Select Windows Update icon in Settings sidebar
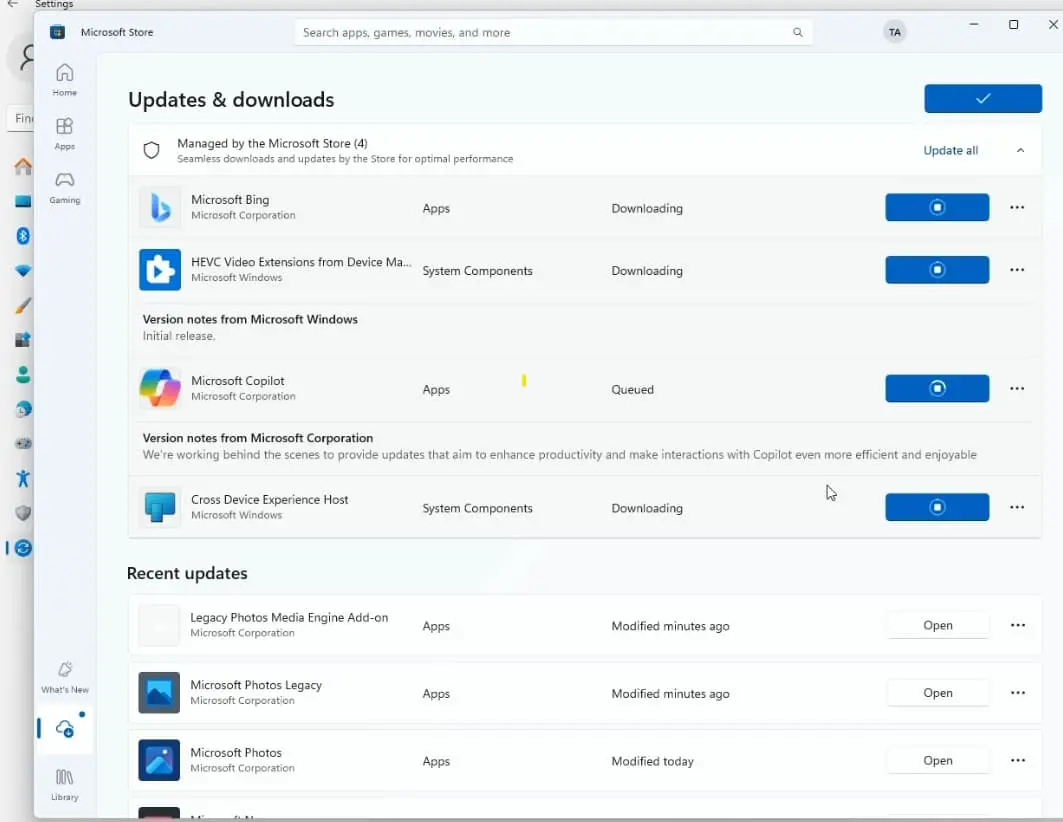Viewport: 1063px width, 822px height. tap(23, 548)
